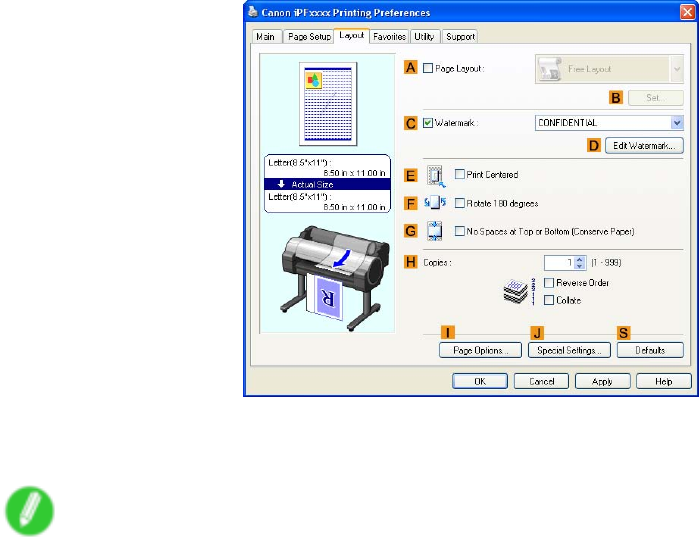The height and width of the screenshot is (539, 699).
Task: Switch to the Main tab
Action: pyautogui.click(x=266, y=37)
